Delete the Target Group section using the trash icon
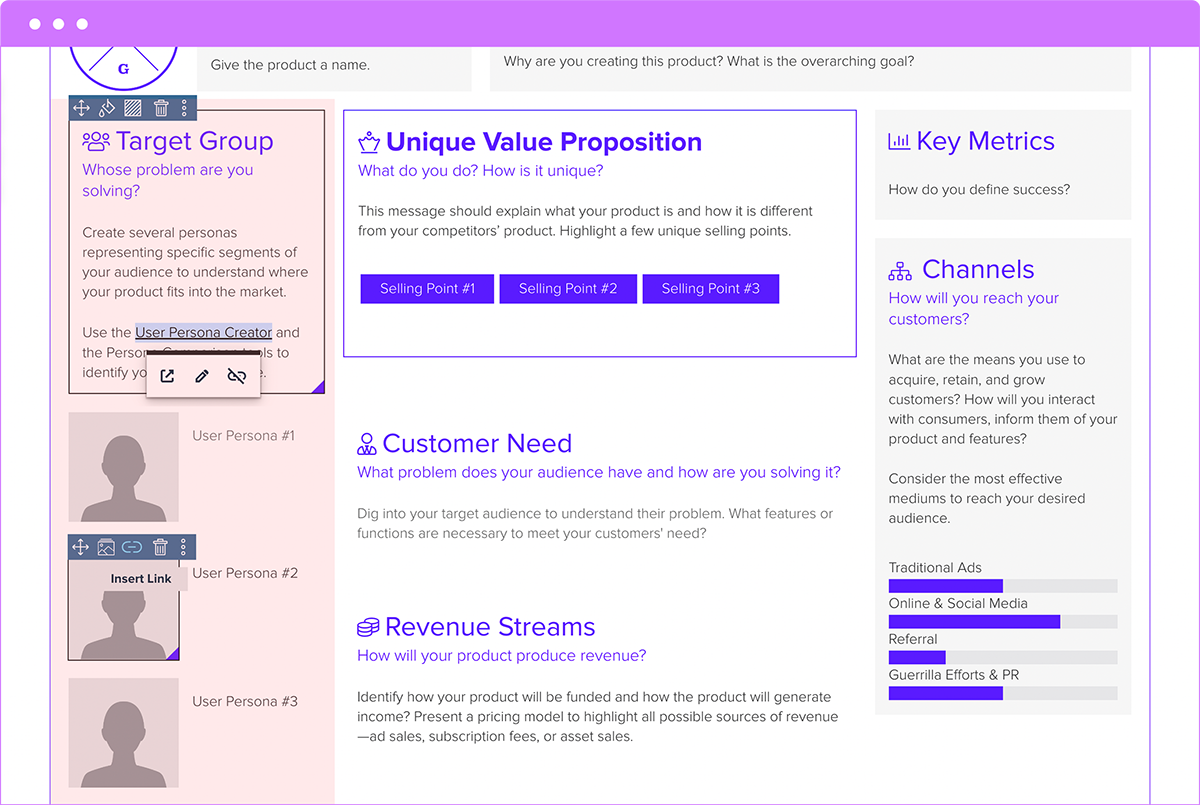Screen dimensions: 1200x805 click(x=160, y=107)
